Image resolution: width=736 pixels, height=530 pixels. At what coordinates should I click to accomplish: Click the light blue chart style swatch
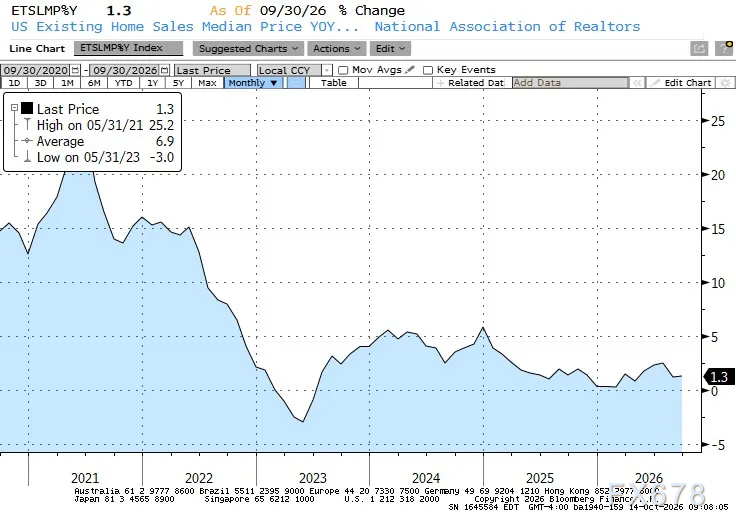(x=296, y=83)
